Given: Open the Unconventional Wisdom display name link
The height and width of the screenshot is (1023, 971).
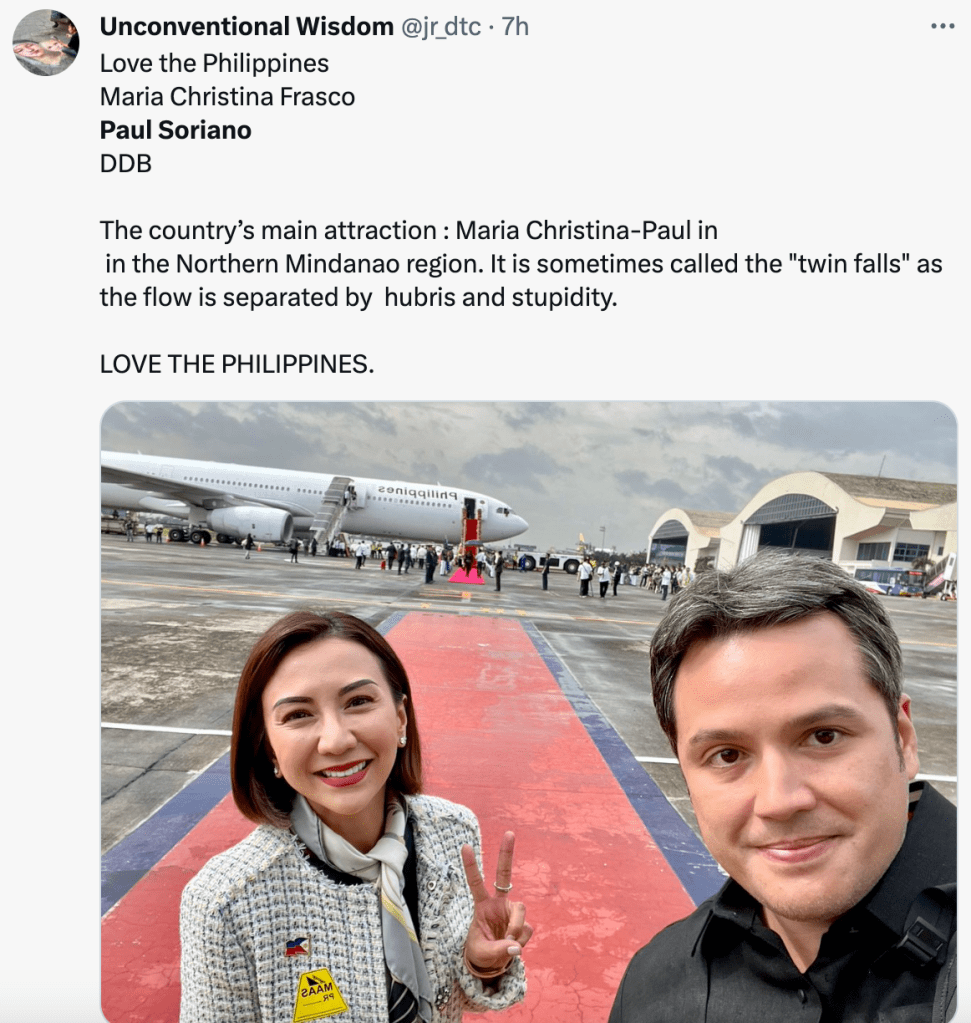Looking at the screenshot, I should [247, 27].
